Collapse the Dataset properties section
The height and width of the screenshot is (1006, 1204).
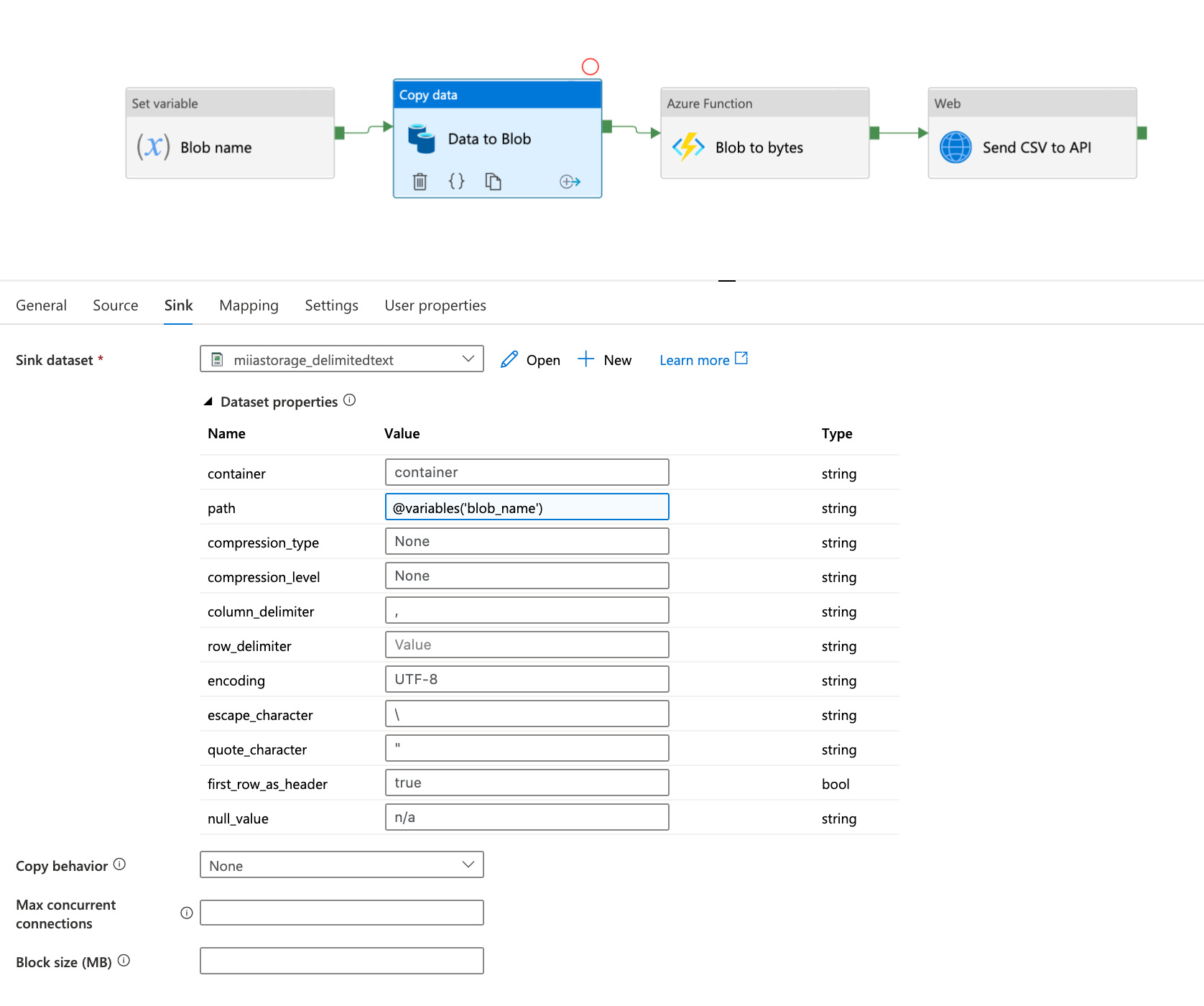pyautogui.click(x=208, y=402)
